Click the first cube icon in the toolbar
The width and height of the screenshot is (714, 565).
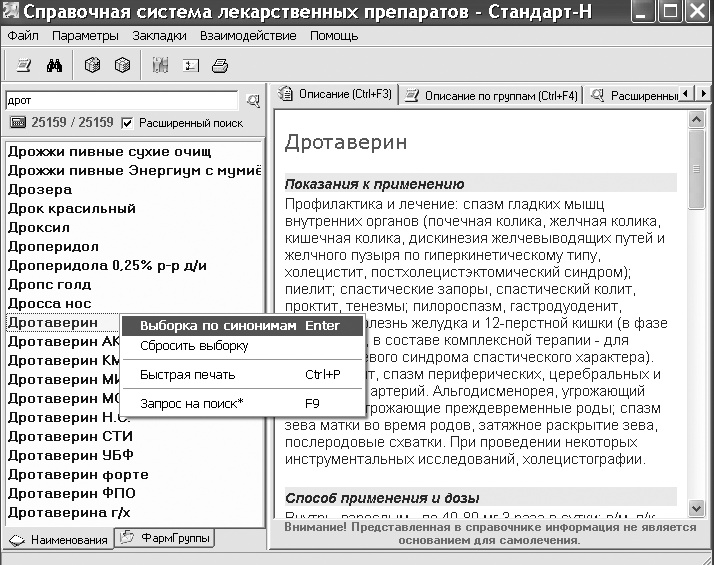pos(92,66)
